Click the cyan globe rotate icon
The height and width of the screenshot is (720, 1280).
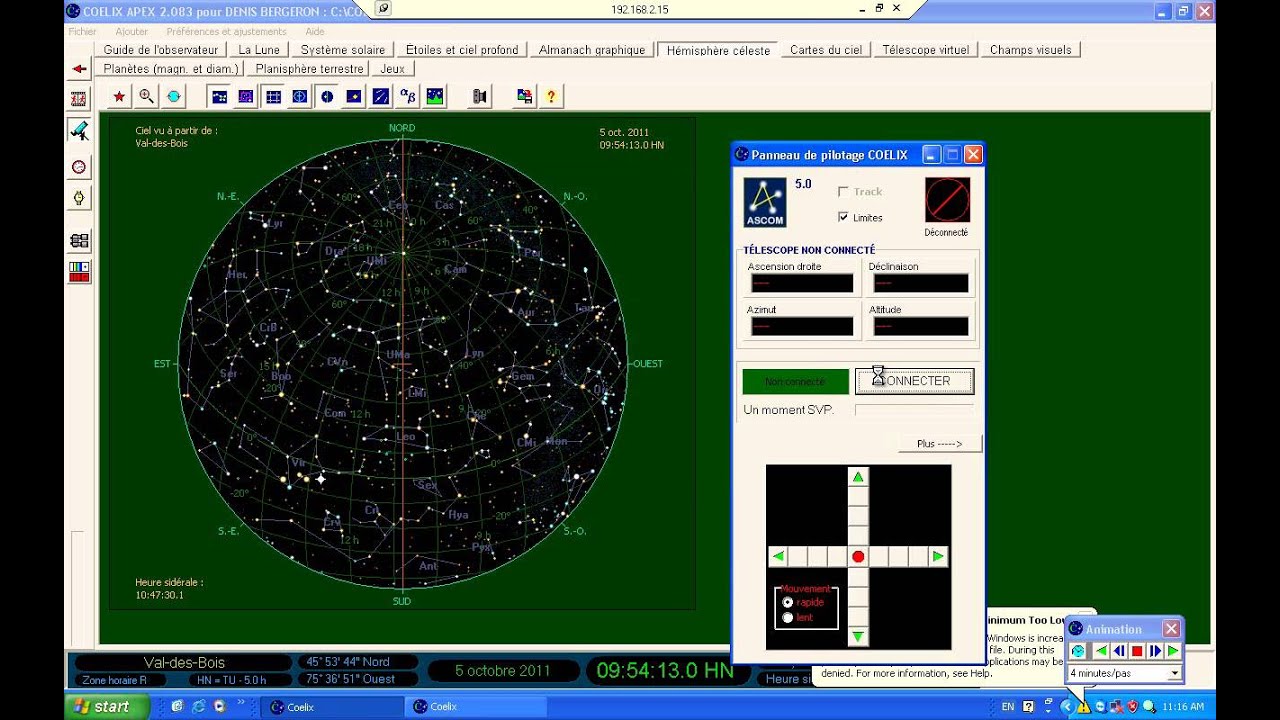click(173, 96)
